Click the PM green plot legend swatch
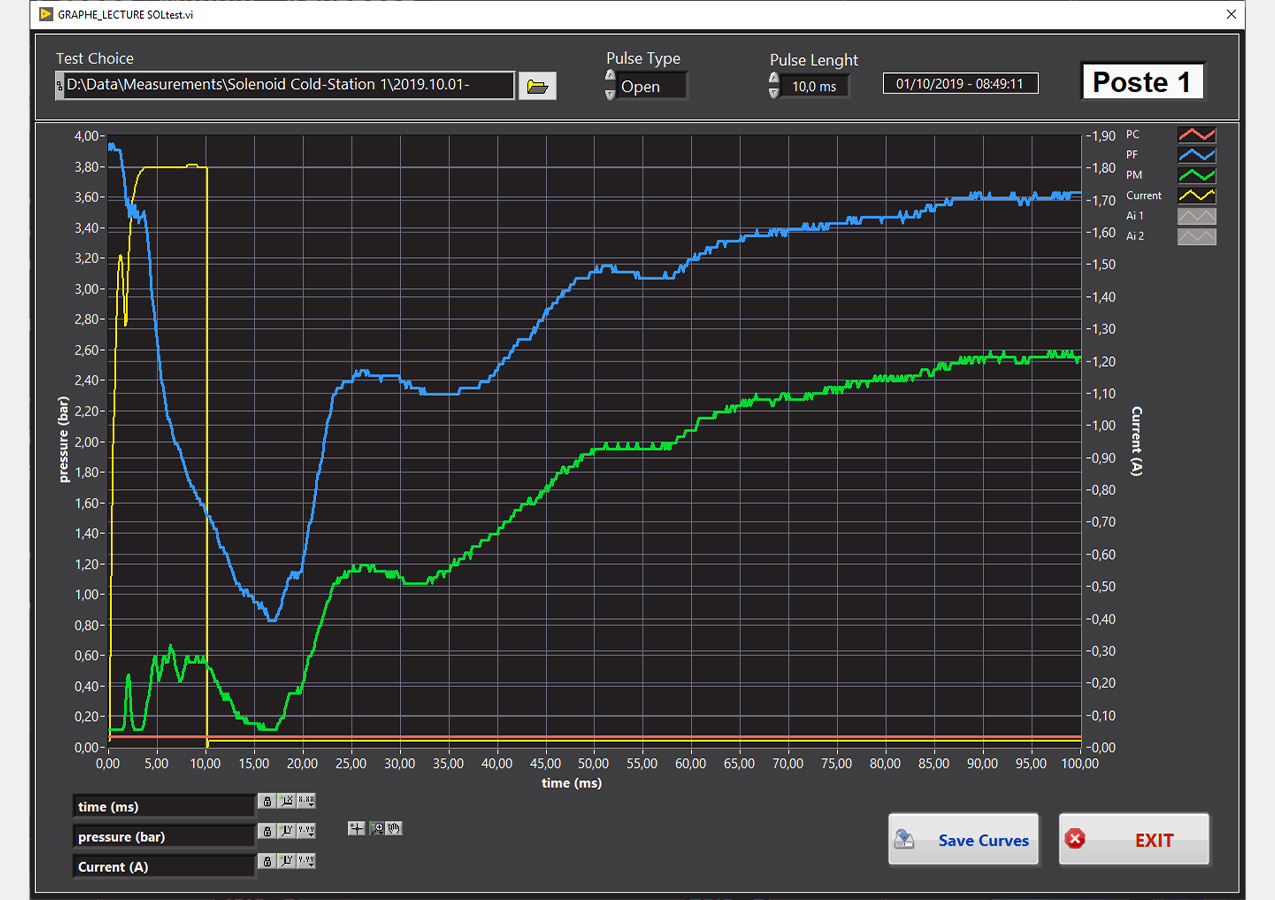Viewport: 1275px width, 900px height. [x=1197, y=175]
